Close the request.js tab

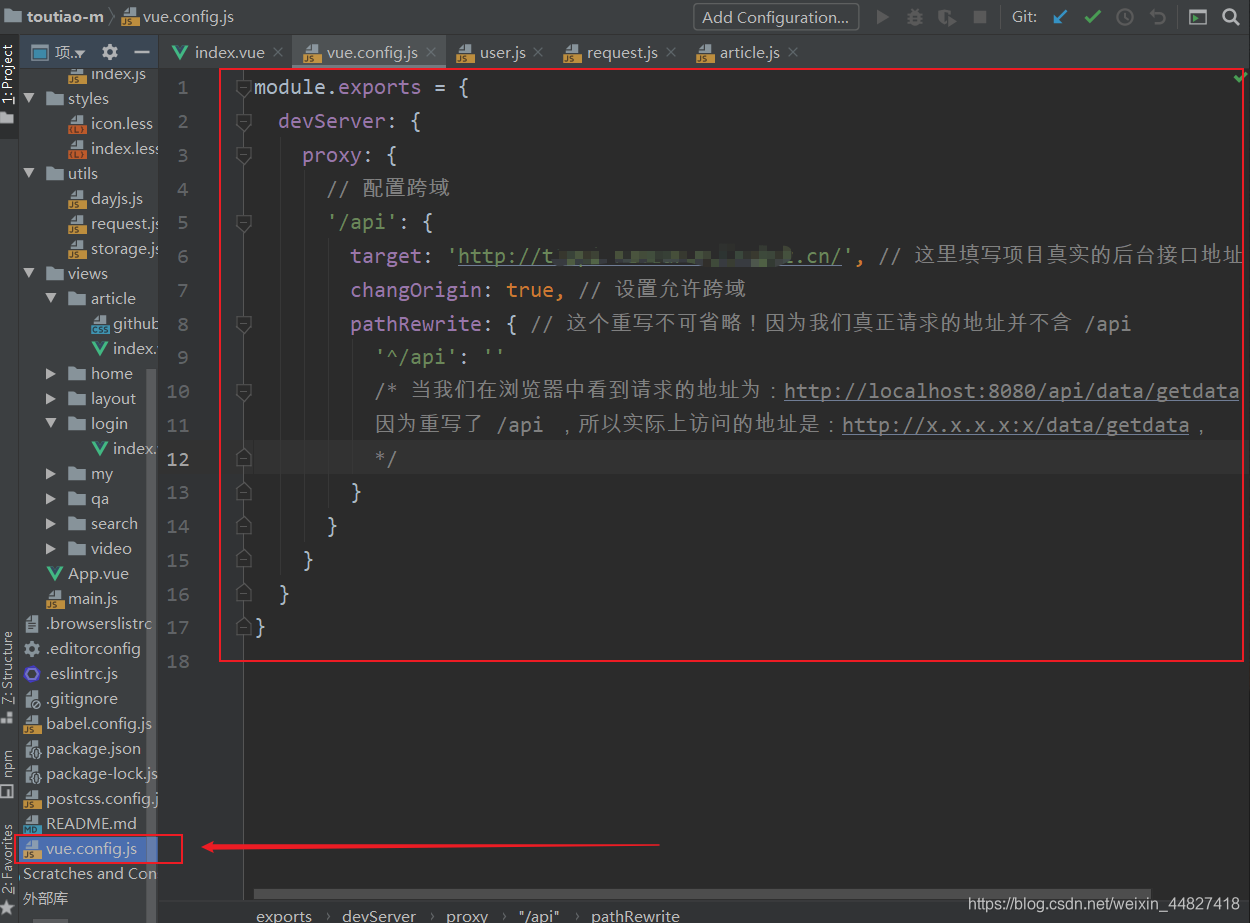click(x=671, y=52)
